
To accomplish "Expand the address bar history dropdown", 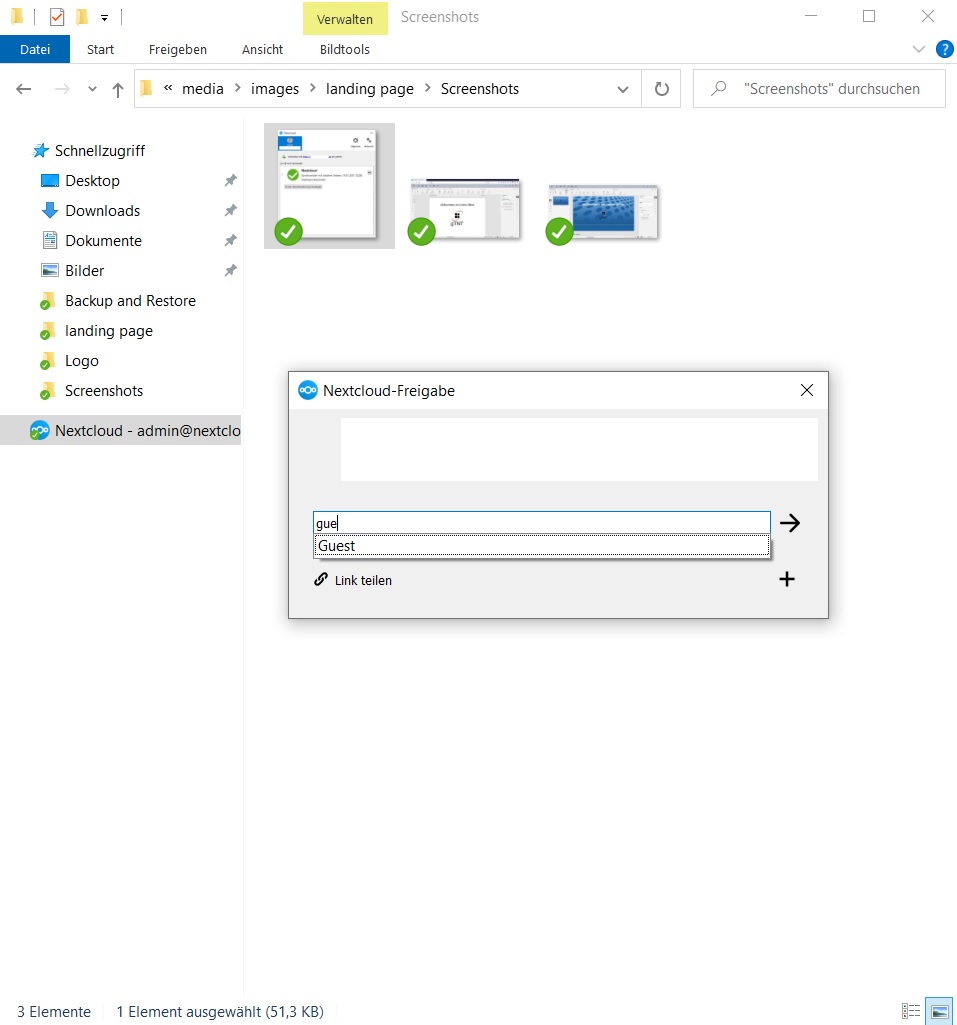I will point(623,89).
